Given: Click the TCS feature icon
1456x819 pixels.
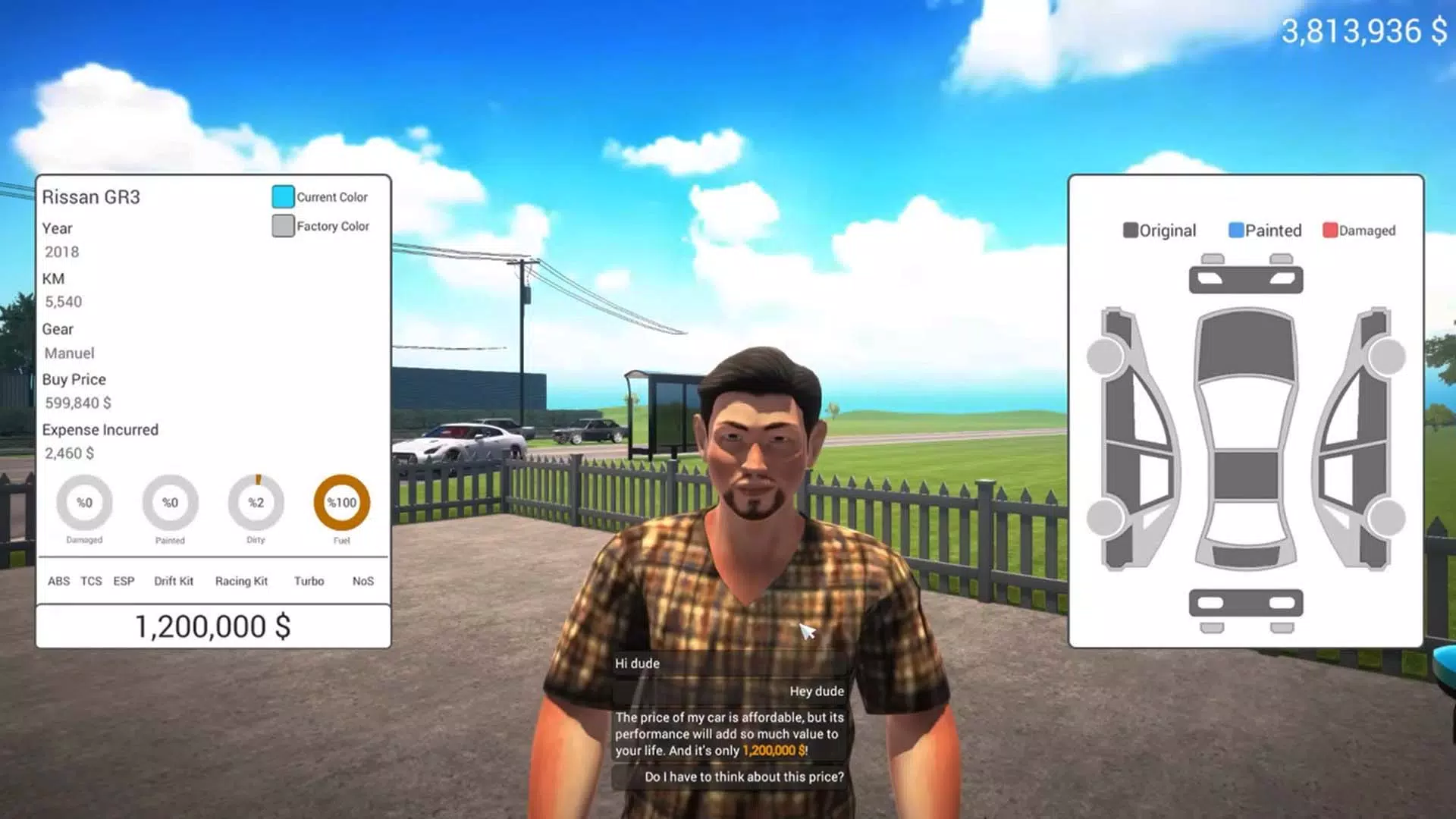Looking at the screenshot, I should point(90,581).
